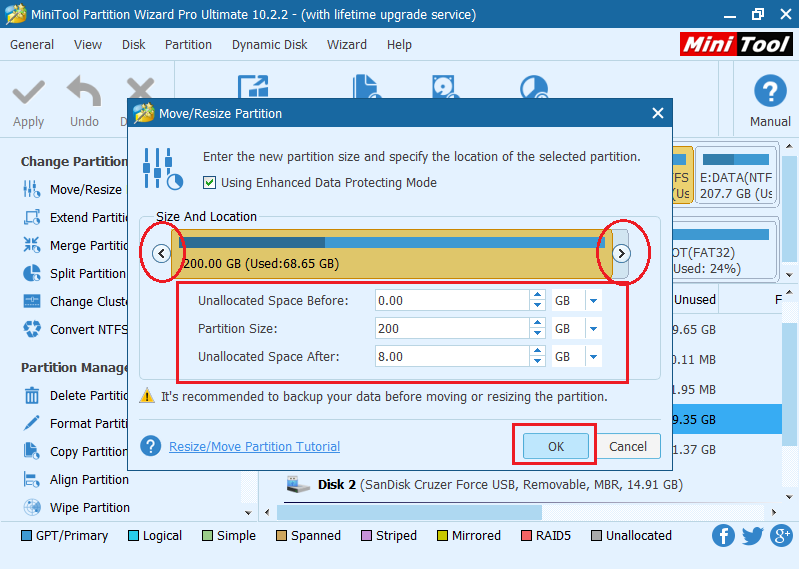Click the Unallocated Space After input field
Viewport: 799px width, 569px height.
pos(452,357)
